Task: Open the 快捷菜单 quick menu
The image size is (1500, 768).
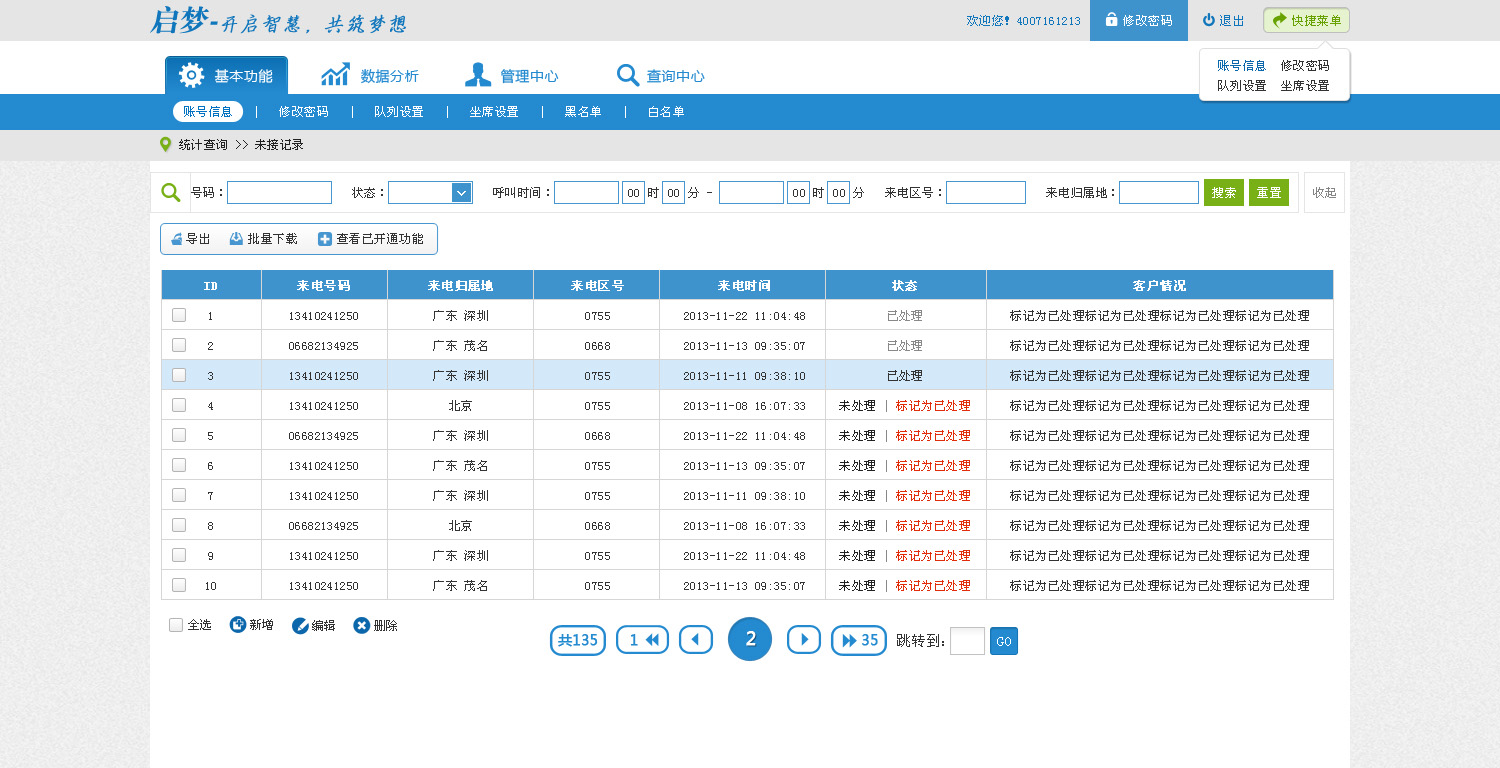Action: (x=1306, y=20)
